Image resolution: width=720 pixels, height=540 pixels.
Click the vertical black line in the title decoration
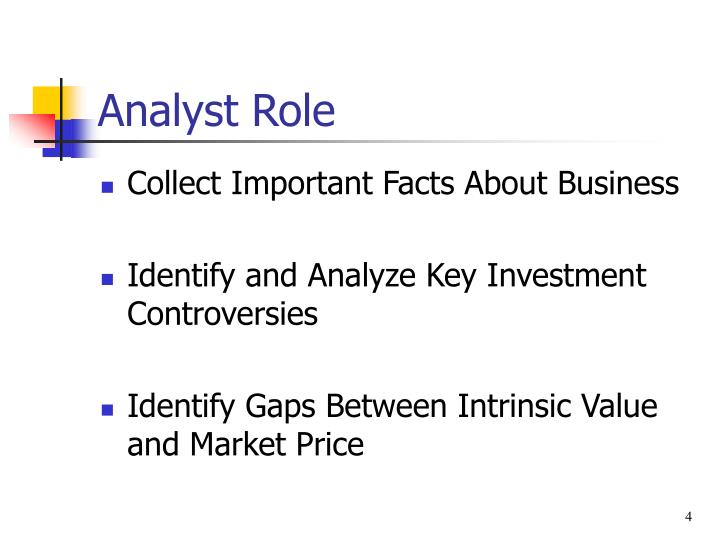point(61,119)
